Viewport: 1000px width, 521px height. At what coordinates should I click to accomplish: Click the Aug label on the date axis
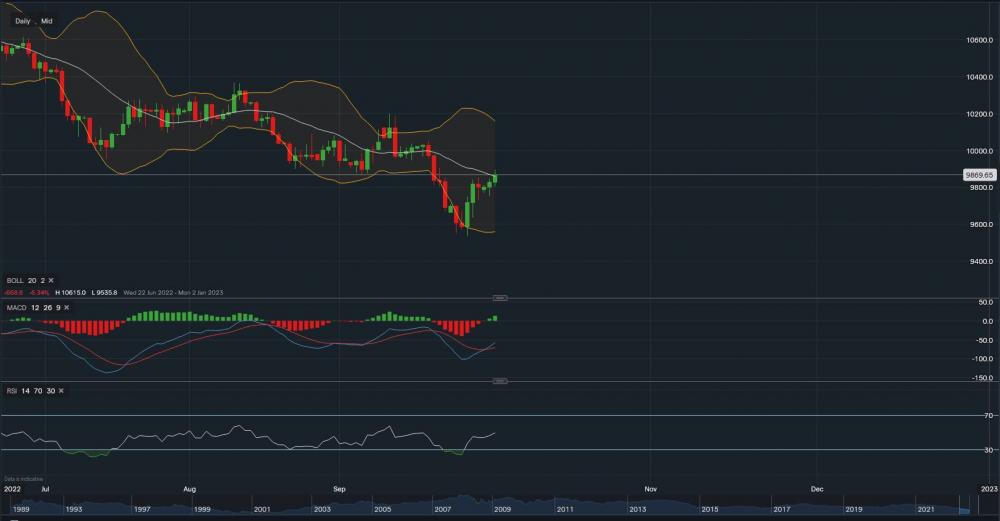189,489
